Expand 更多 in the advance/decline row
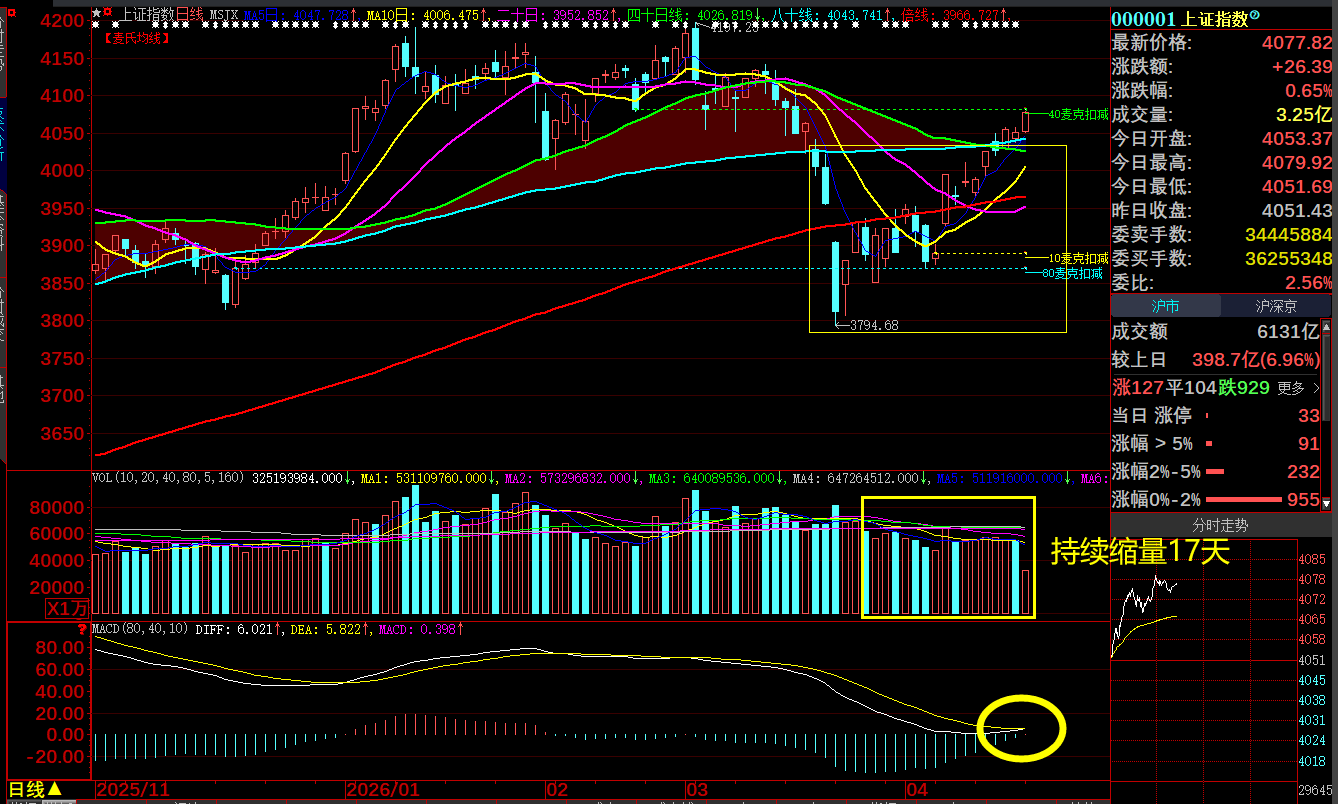The width and height of the screenshot is (1338, 804). tap(1297, 388)
